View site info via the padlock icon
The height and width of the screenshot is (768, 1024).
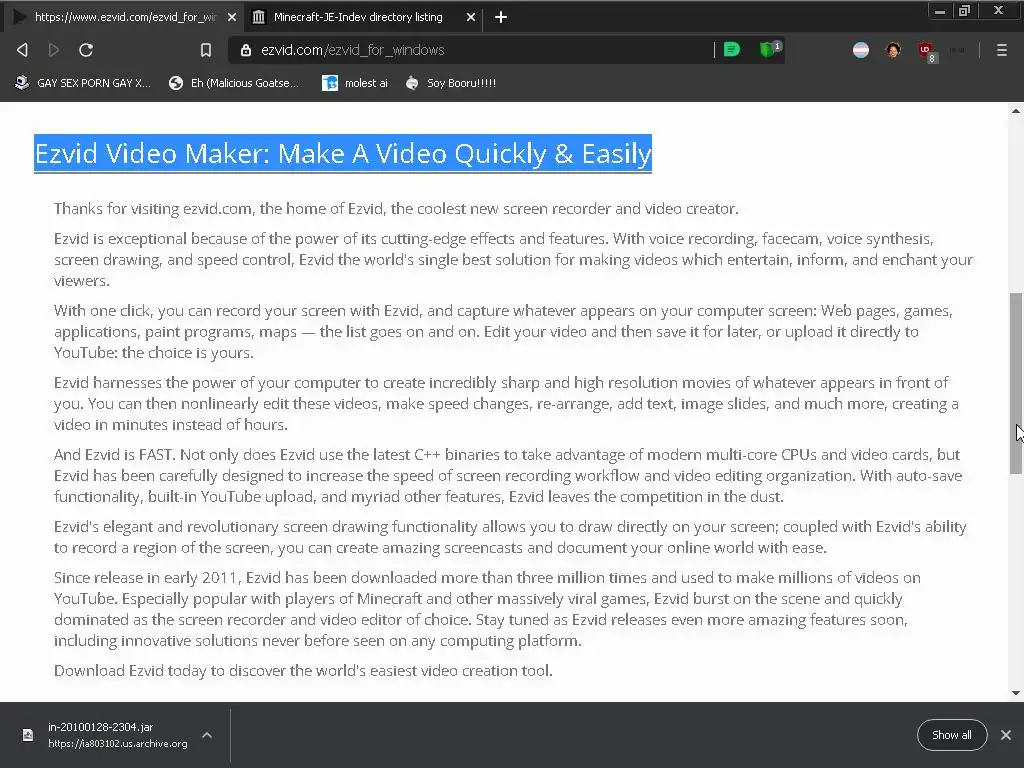click(x=246, y=50)
